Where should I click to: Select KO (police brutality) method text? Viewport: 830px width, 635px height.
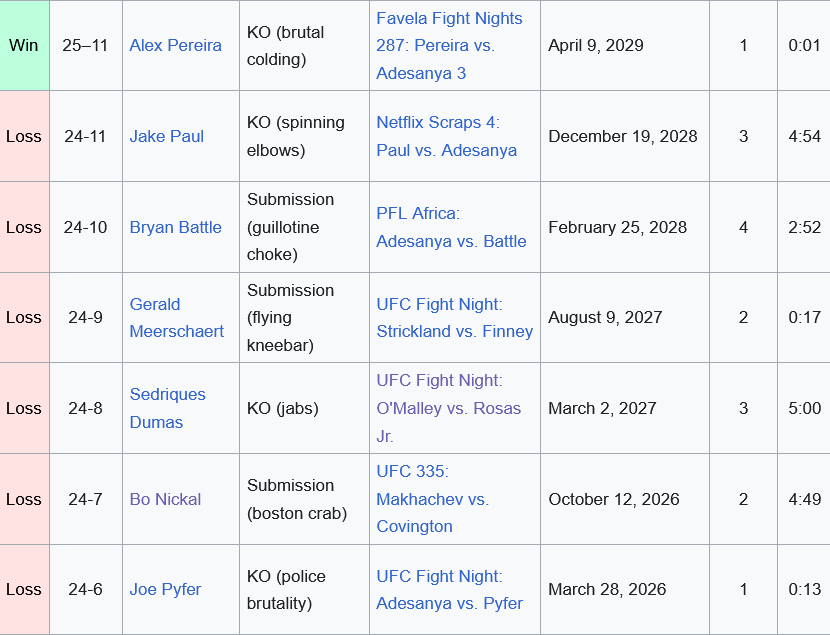click(286, 589)
